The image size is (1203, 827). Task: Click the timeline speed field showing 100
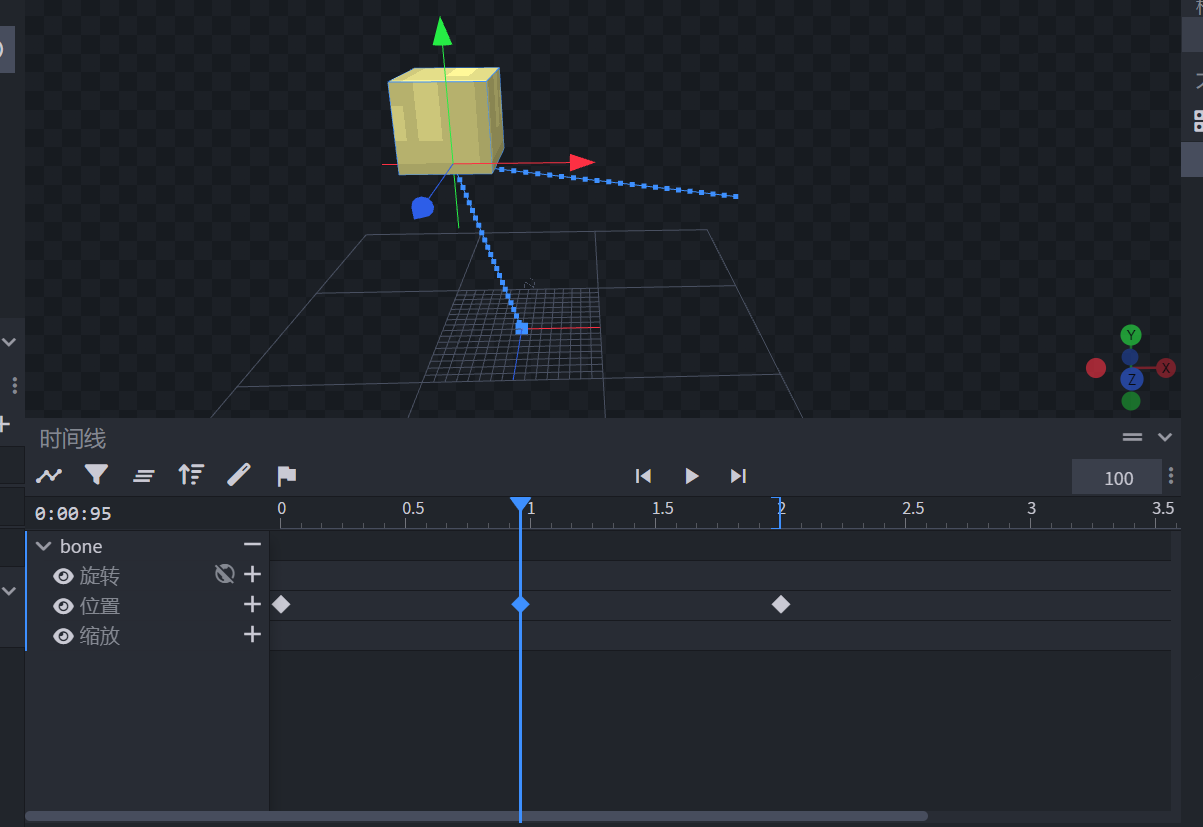click(x=1117, y=477)
